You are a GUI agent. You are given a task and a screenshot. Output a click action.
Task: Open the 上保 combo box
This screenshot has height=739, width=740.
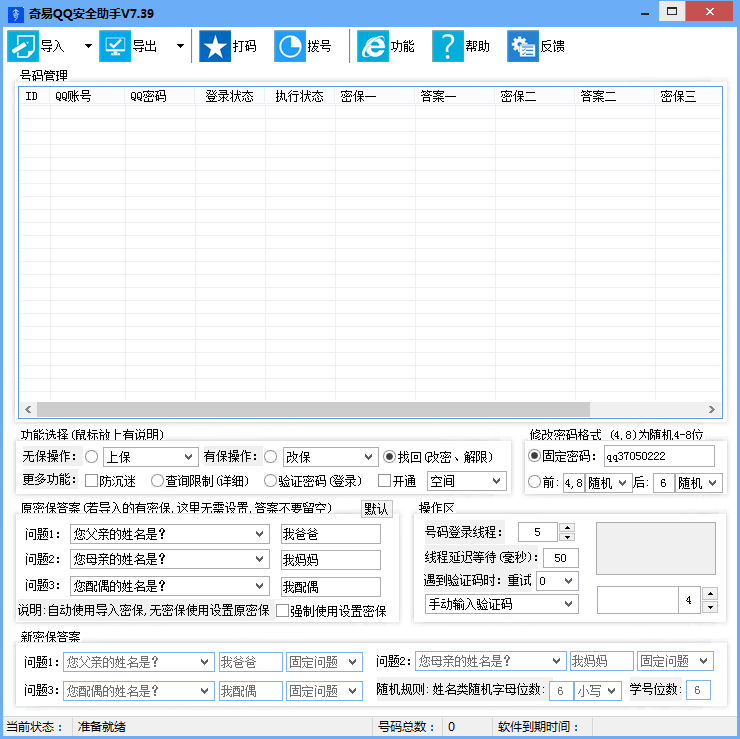[149, 457]
